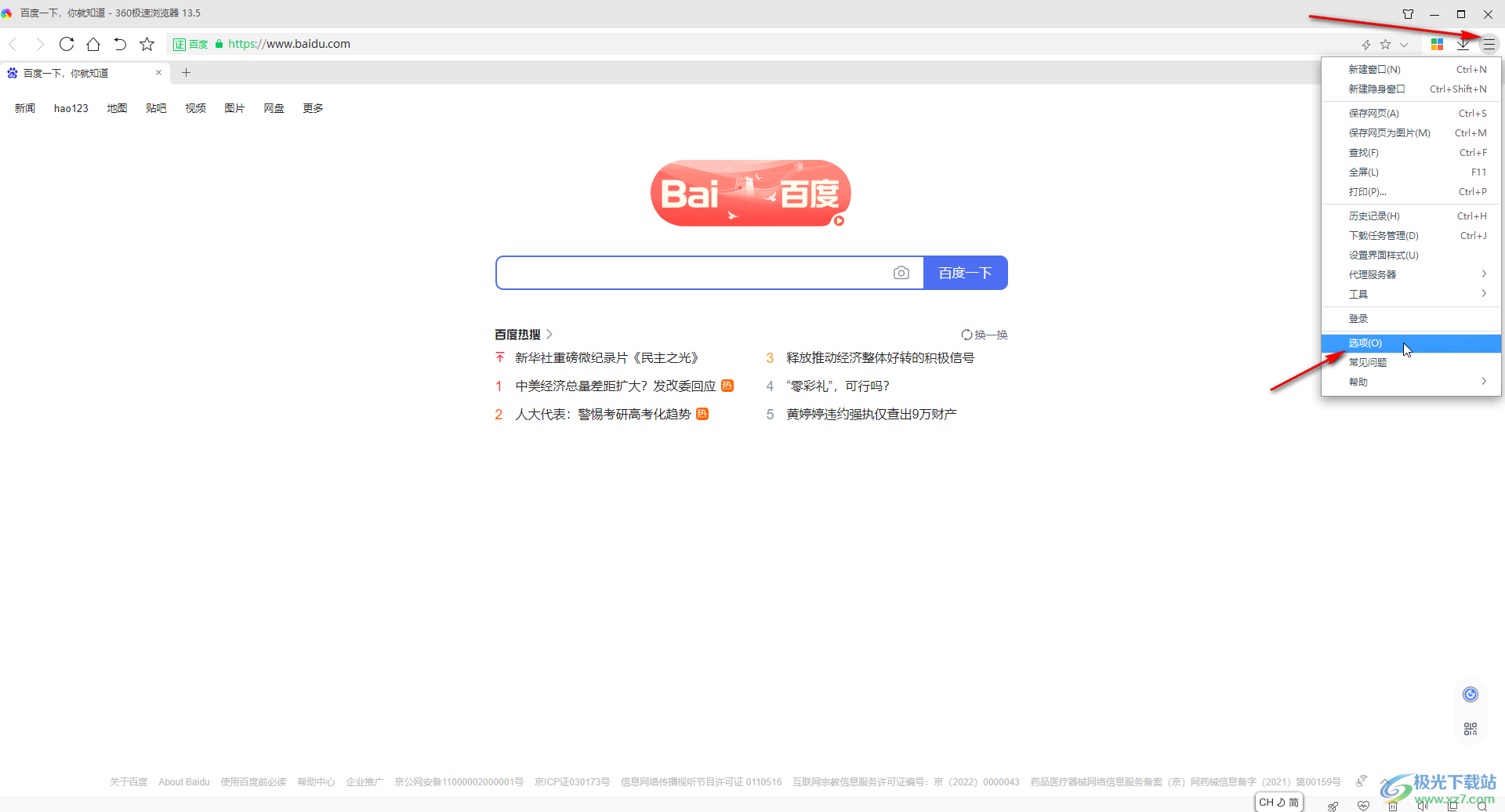Select 设置界面样式(U) menu item
The height and width of the screenshot is (812, 1505).
1411,255
